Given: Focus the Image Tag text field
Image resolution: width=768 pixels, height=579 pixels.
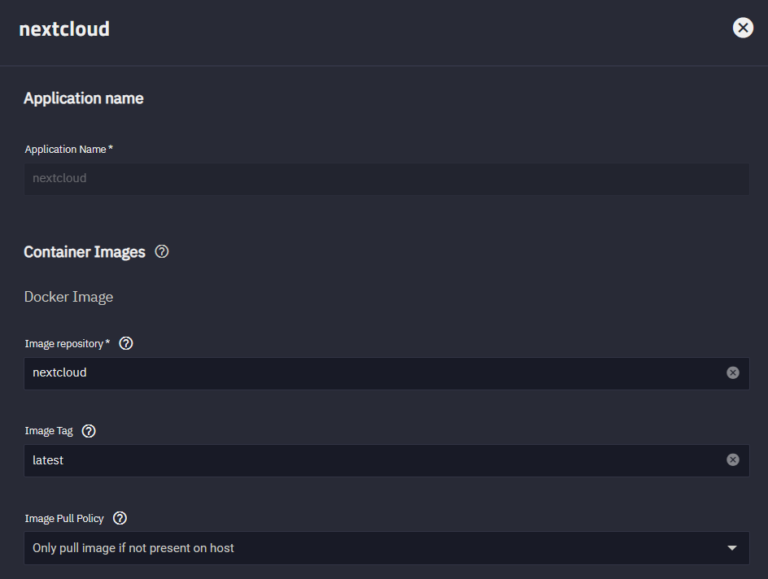Looking at the screenshot, I should (370, 460).
